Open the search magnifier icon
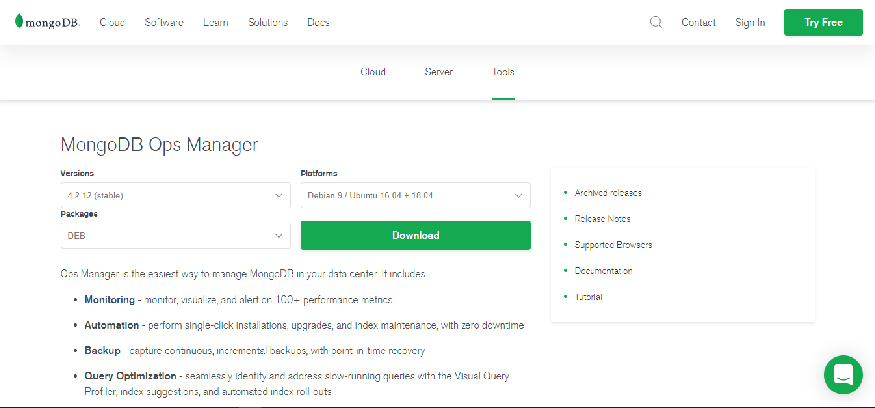 (656, 22)
